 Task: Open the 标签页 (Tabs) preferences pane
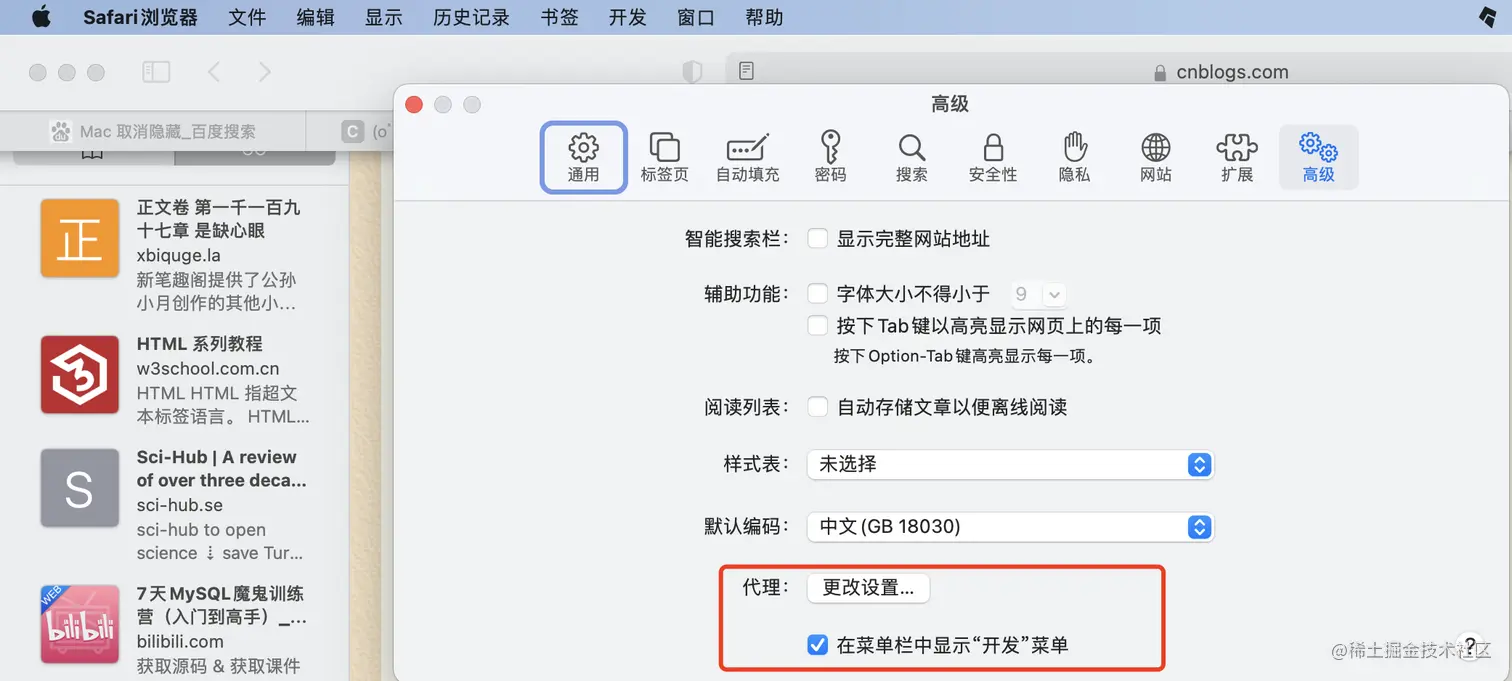665,157
